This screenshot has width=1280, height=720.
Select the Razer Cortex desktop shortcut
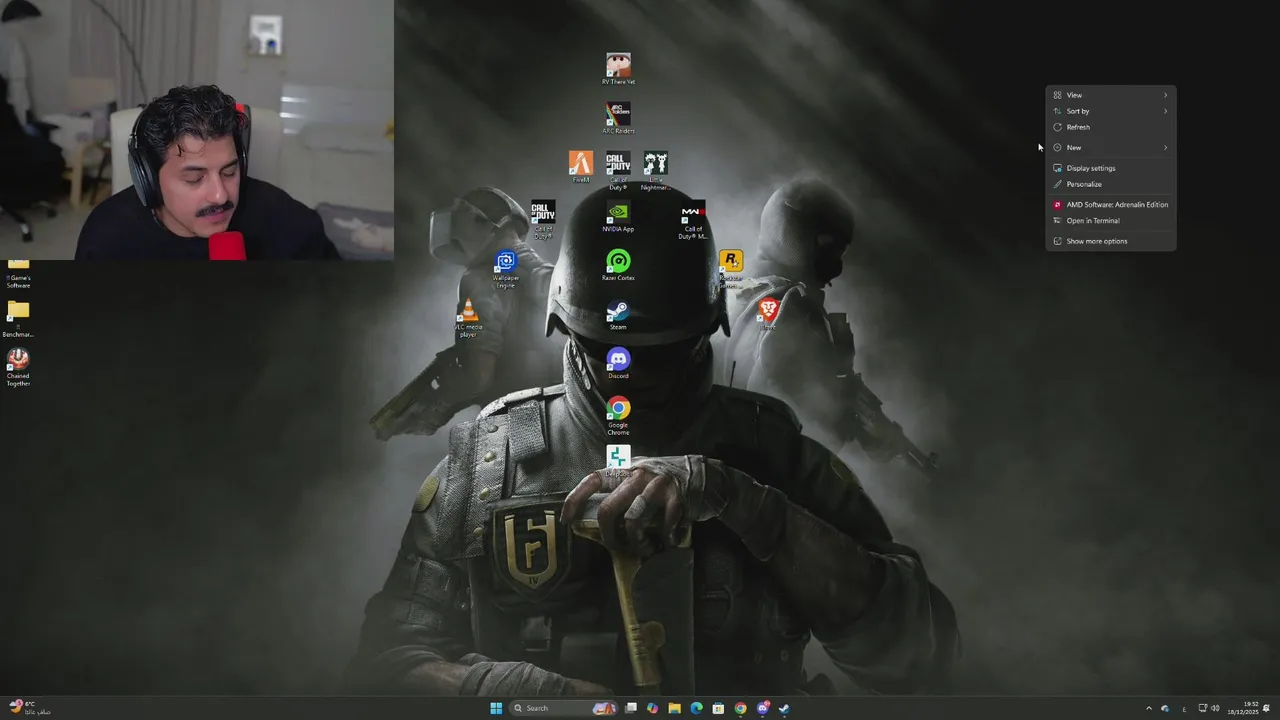pyautogui.click(x=618, y=265)
